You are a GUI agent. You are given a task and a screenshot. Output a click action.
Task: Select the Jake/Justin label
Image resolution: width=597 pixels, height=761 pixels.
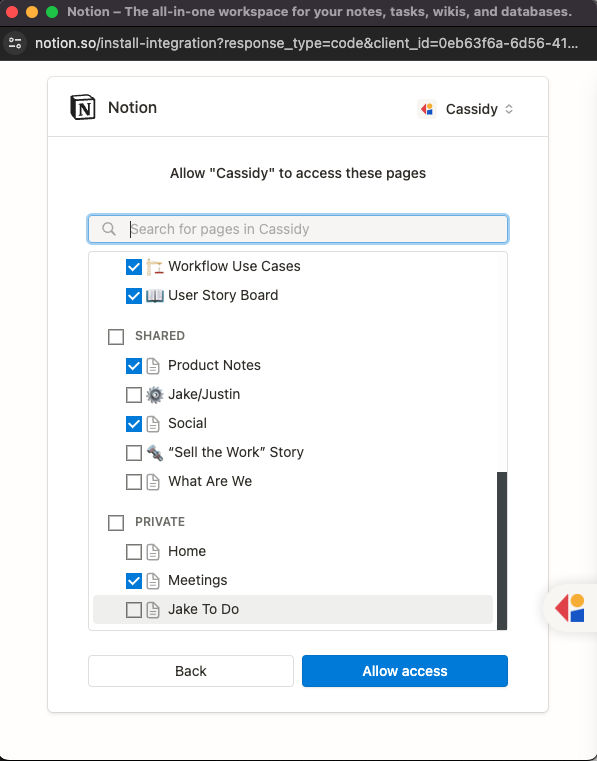pos(204,395)
